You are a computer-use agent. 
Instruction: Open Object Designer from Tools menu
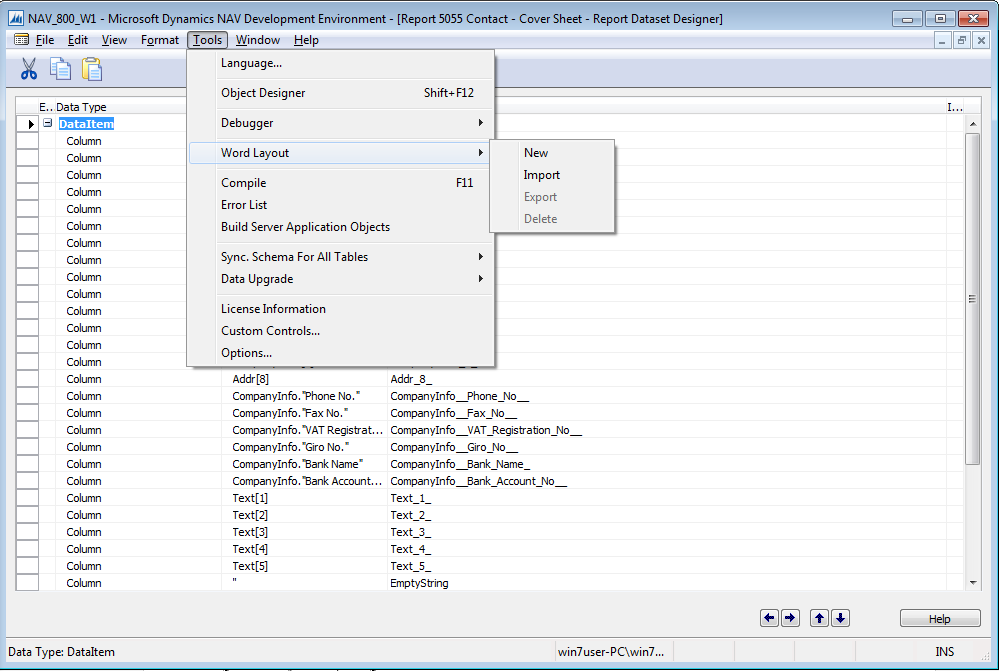tap(263, 93)
